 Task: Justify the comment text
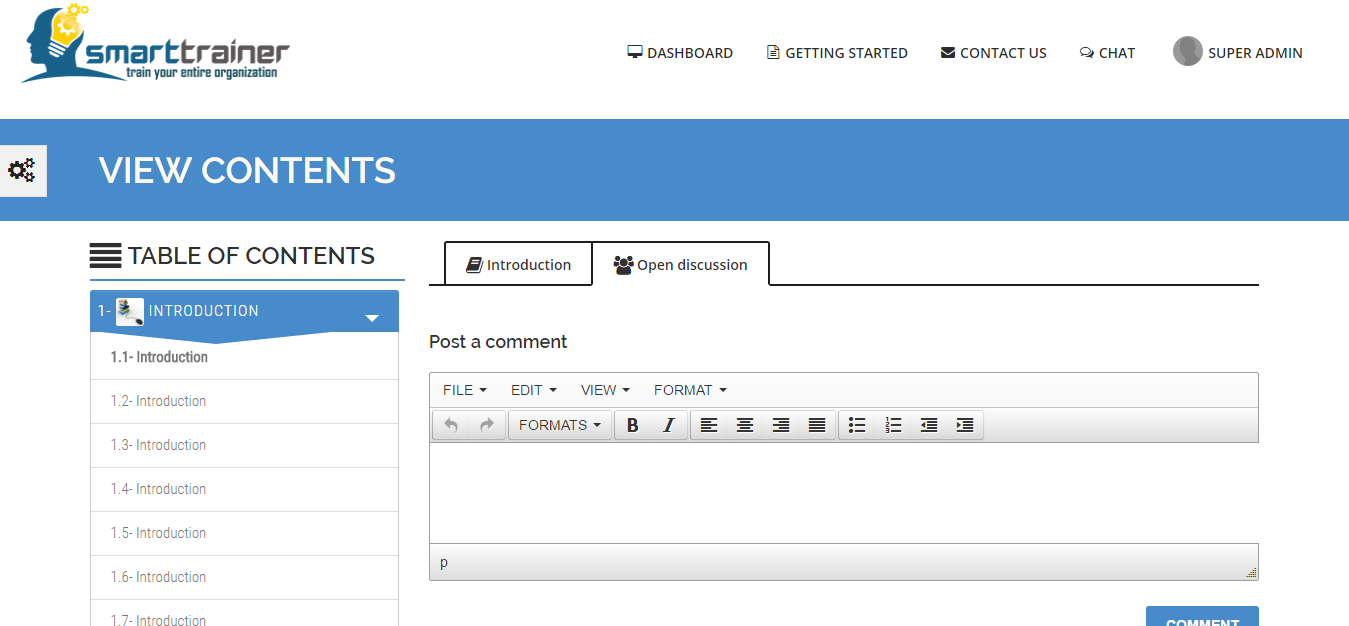817,425
